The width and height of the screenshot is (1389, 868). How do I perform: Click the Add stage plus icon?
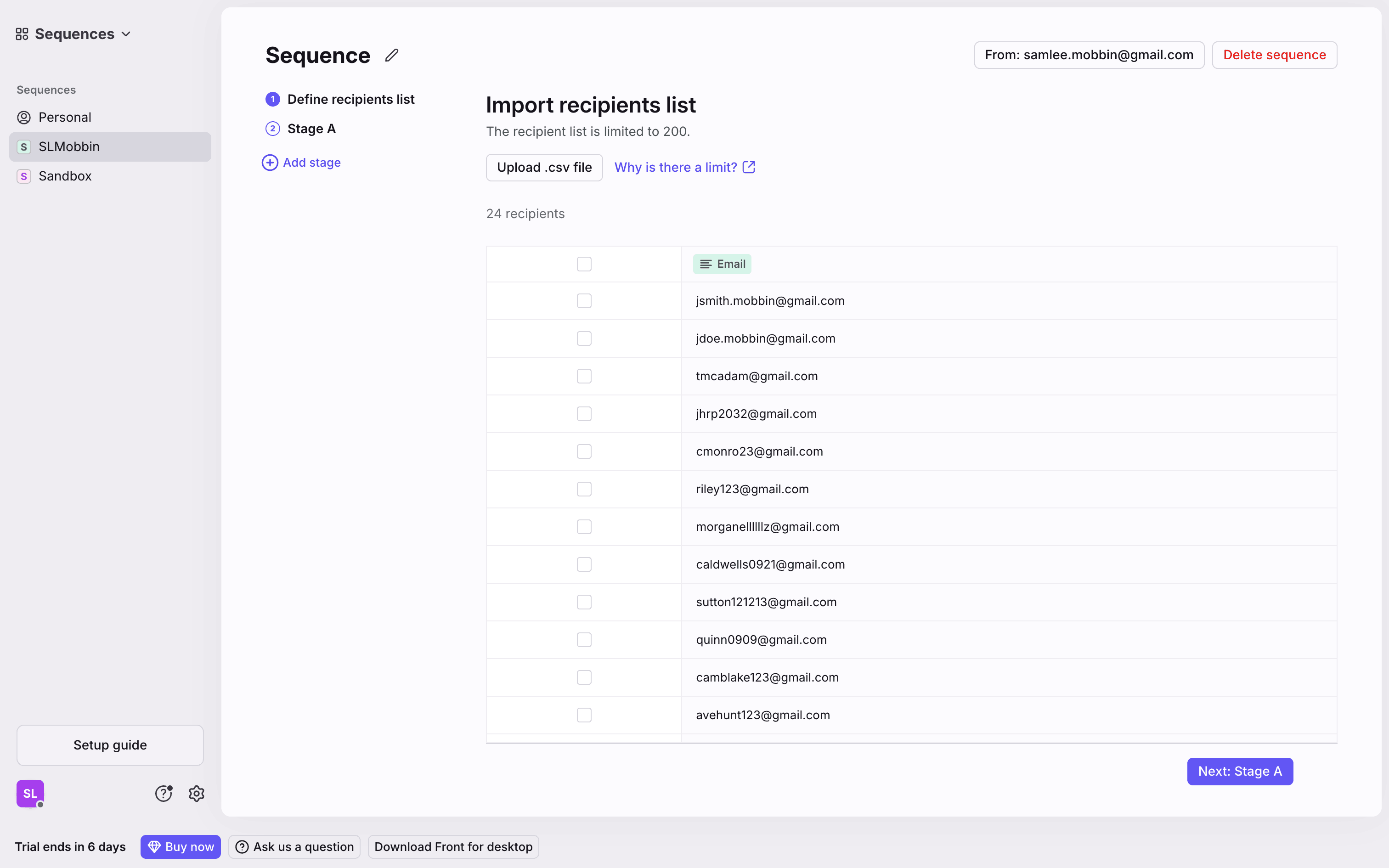(x=270, y=163)
